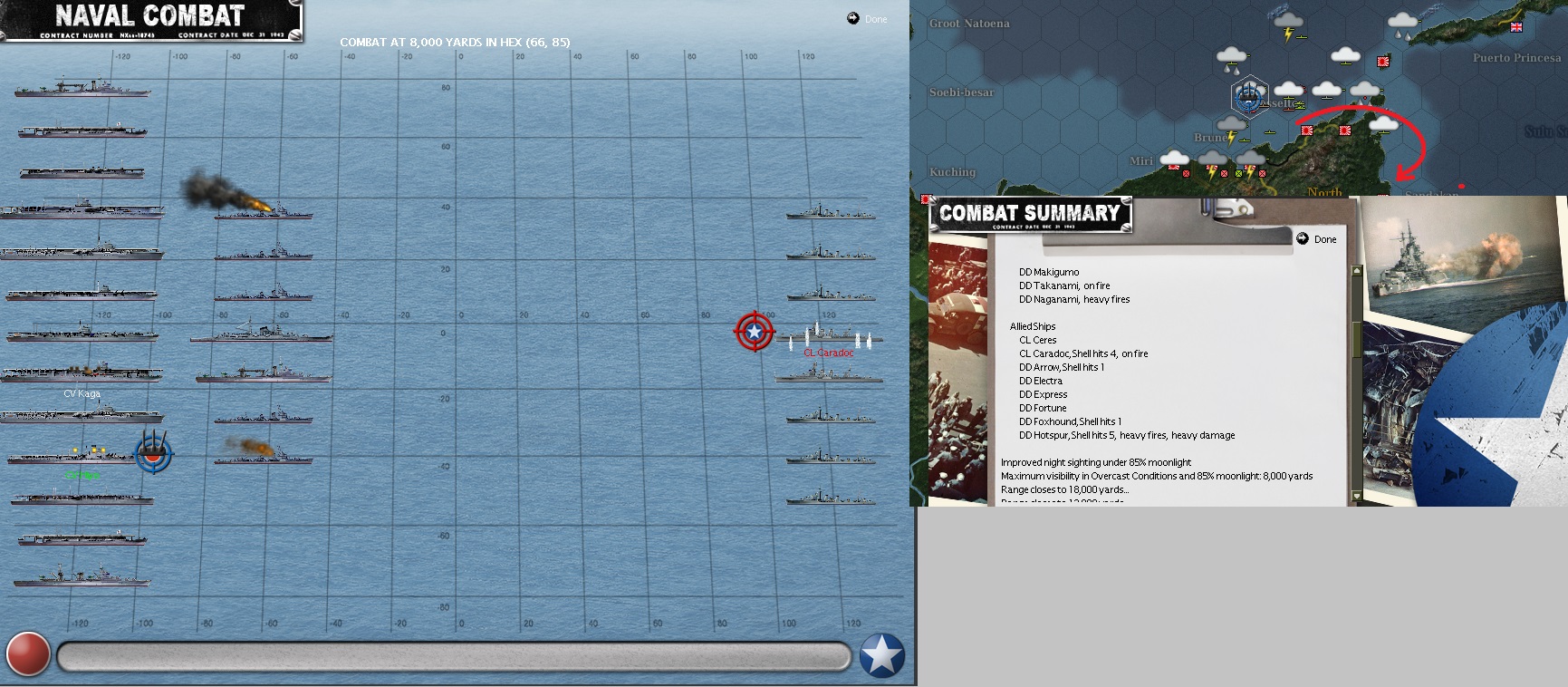Click the combat progress bar
Screen dimensions: 1568x687
[454, 656]
